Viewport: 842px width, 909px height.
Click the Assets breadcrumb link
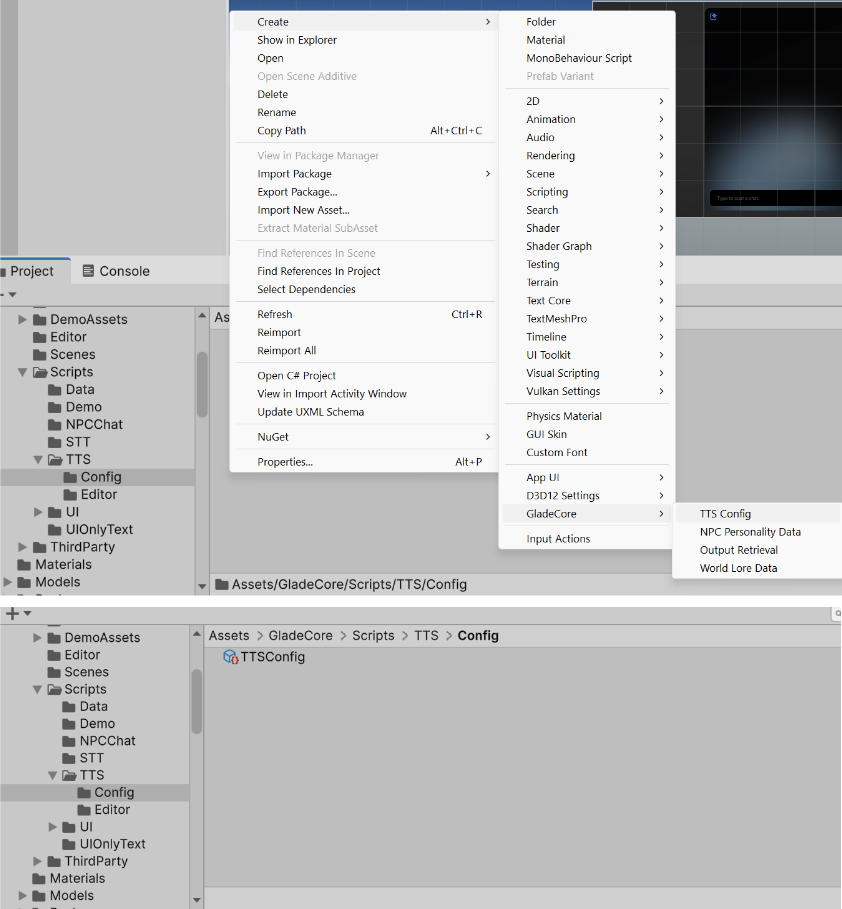coord(229,635)
